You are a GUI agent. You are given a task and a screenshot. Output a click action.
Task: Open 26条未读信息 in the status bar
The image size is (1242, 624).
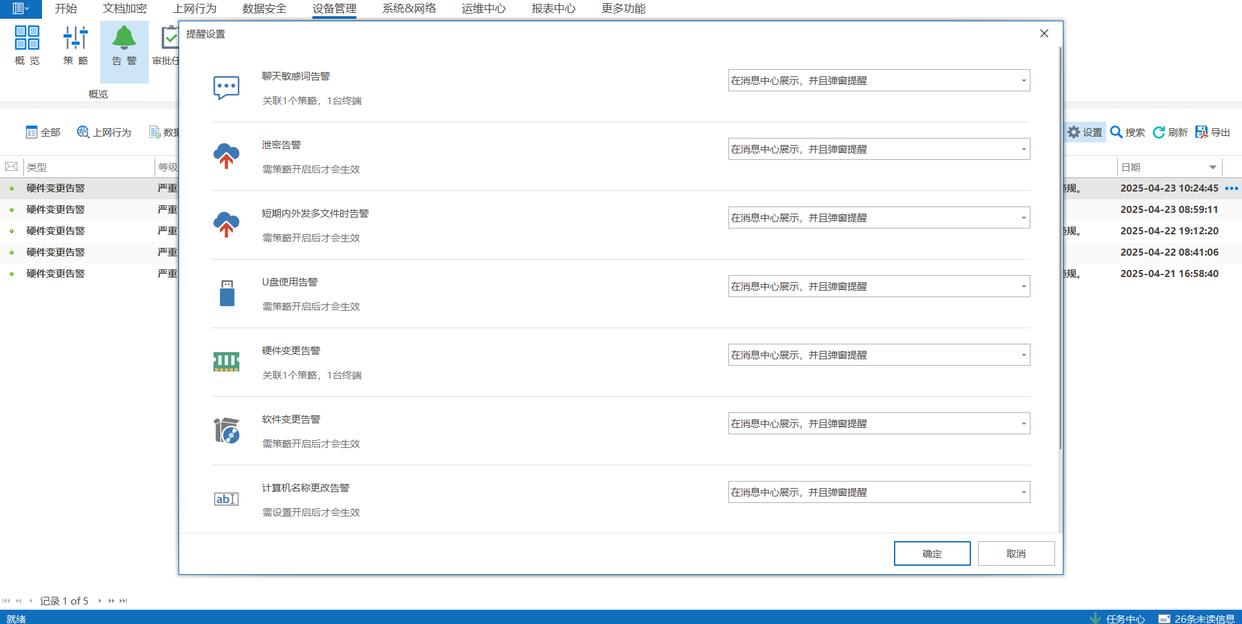pos(1196,618)
